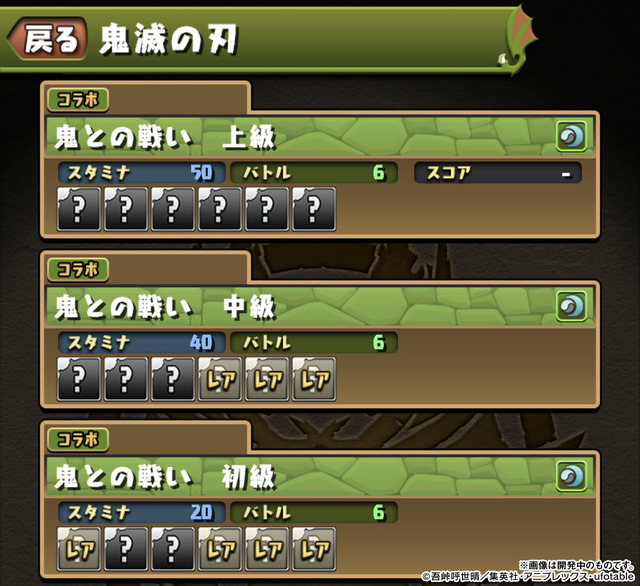640x586 pixels.
Task: Tap third unknown monster icon in 中級
Action: coord(173,379)
